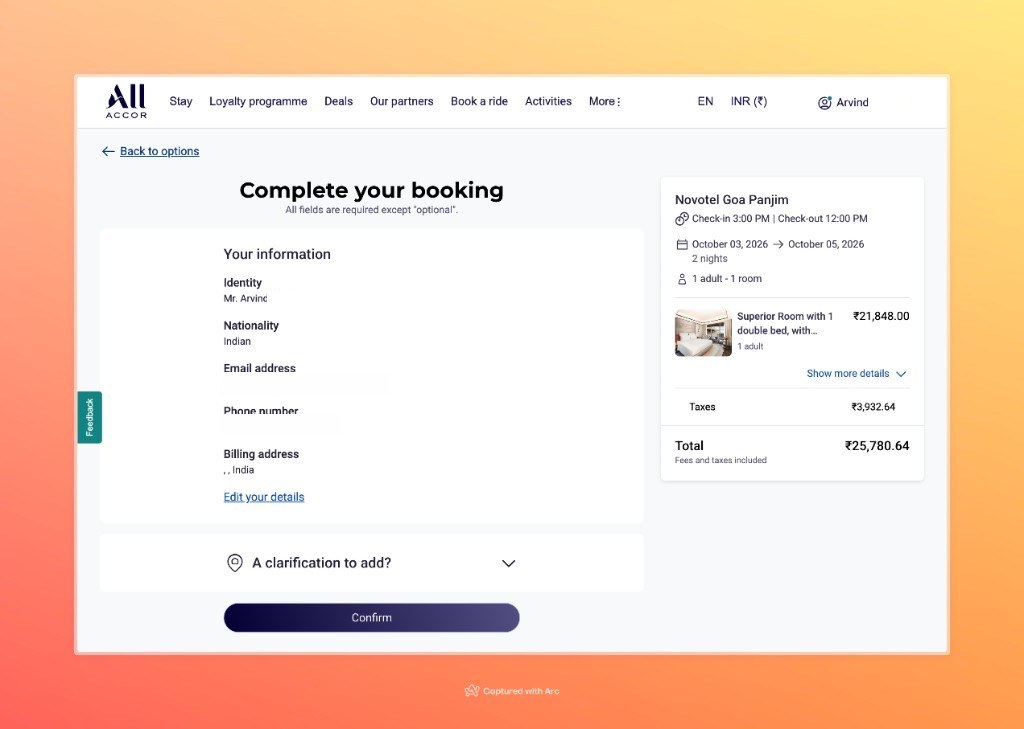Click the room price ₹21,848.00

(x=881, y=316)
